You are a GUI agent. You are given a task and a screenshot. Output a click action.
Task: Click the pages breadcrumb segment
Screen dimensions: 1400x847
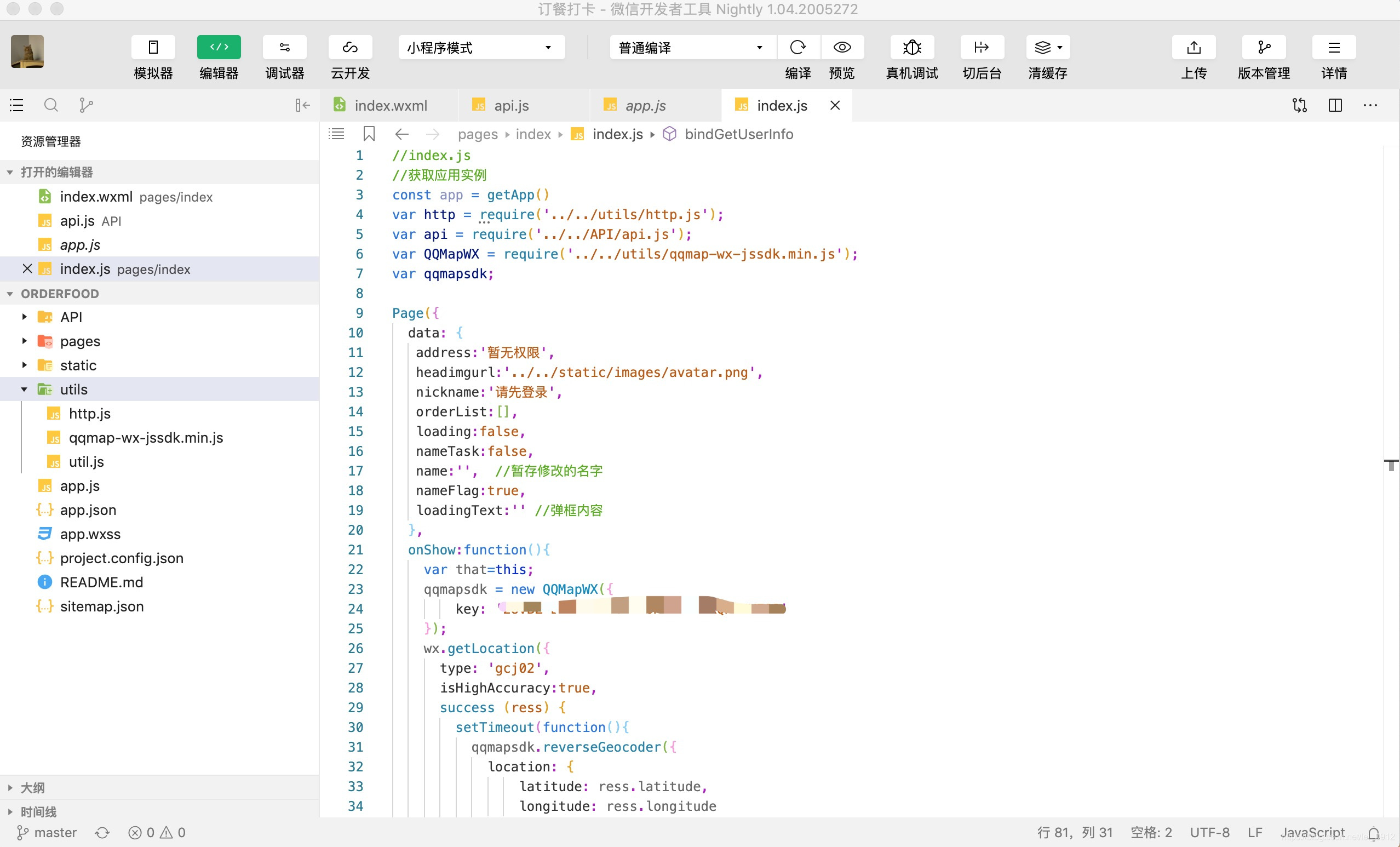[477, 134]
